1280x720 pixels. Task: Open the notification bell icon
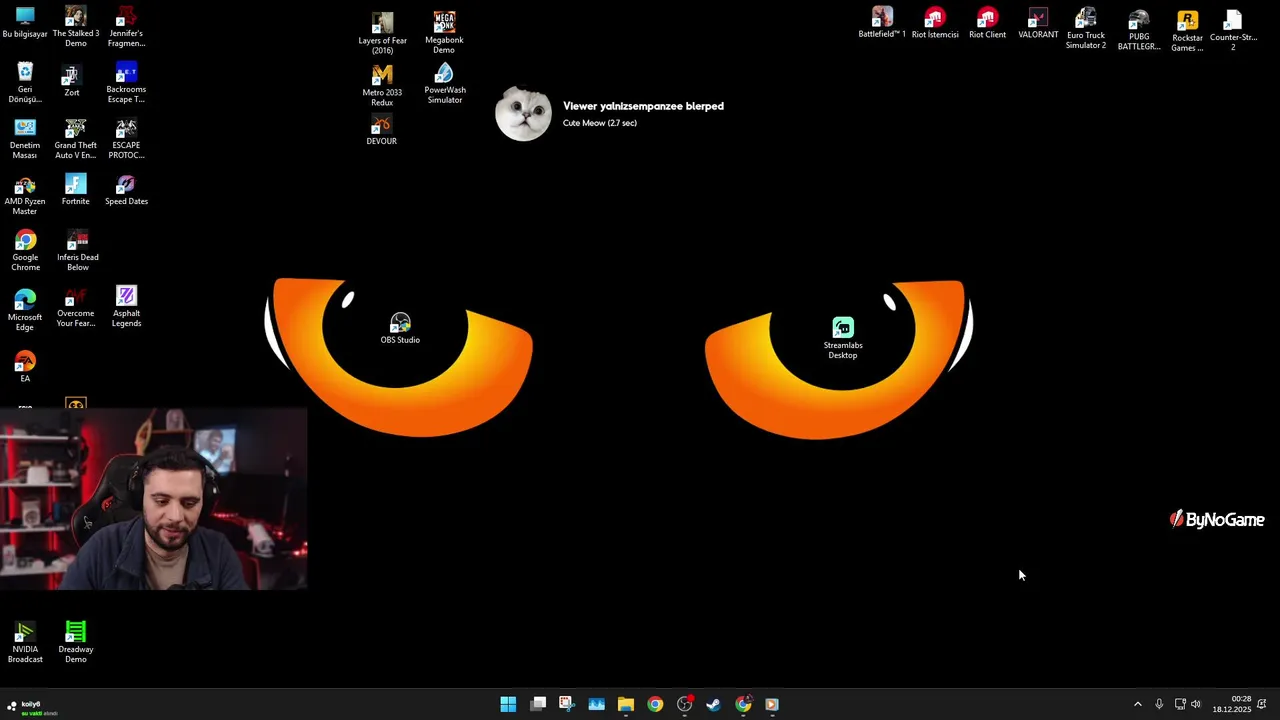tap(1262, 704)
